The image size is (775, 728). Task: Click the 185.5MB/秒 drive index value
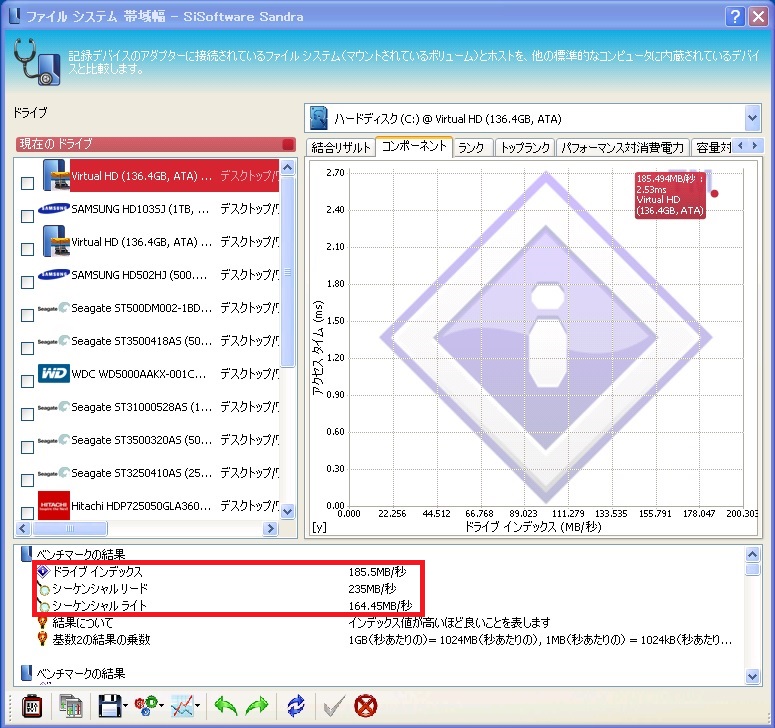click(377, 572)
